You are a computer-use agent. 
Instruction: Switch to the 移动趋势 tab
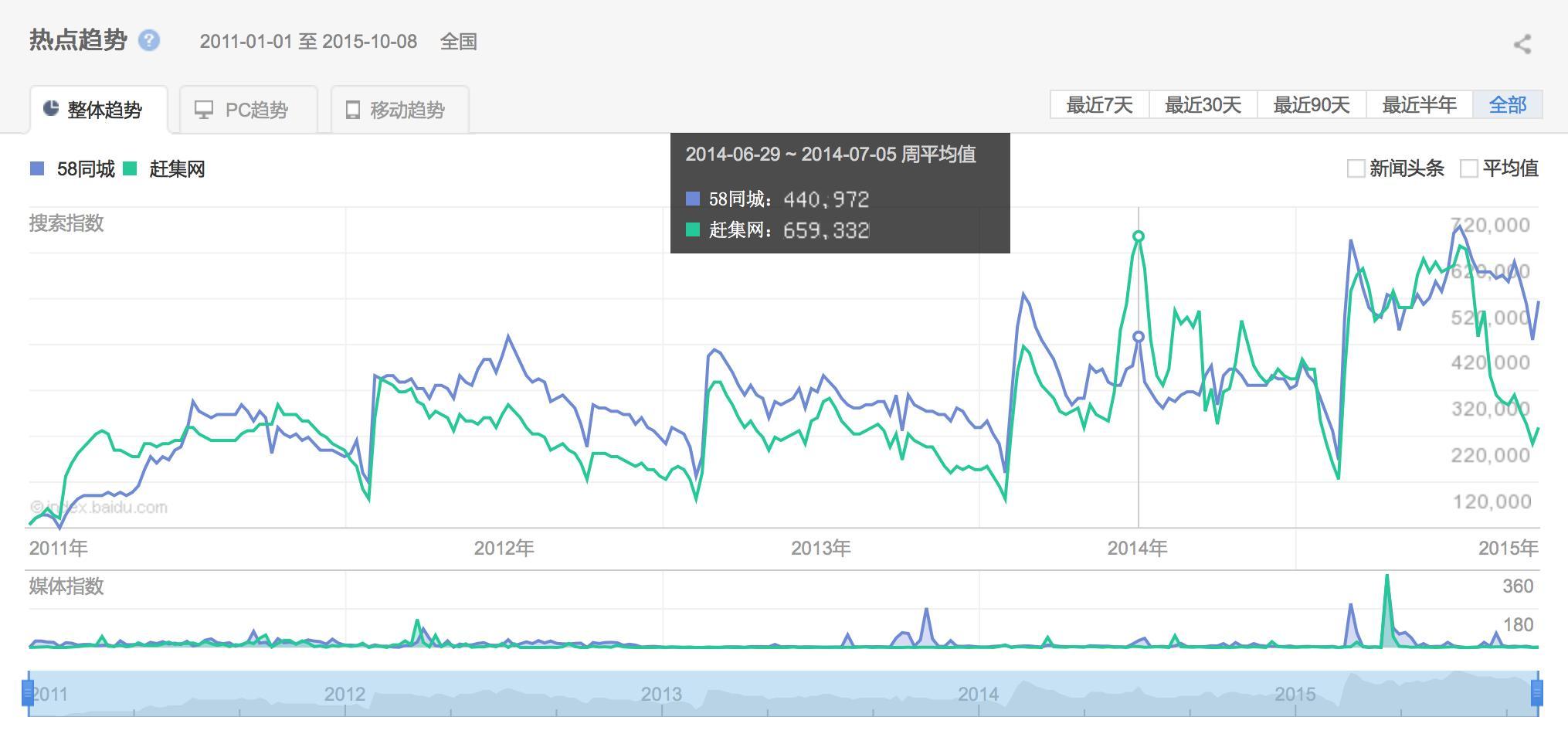click(399, 110)
